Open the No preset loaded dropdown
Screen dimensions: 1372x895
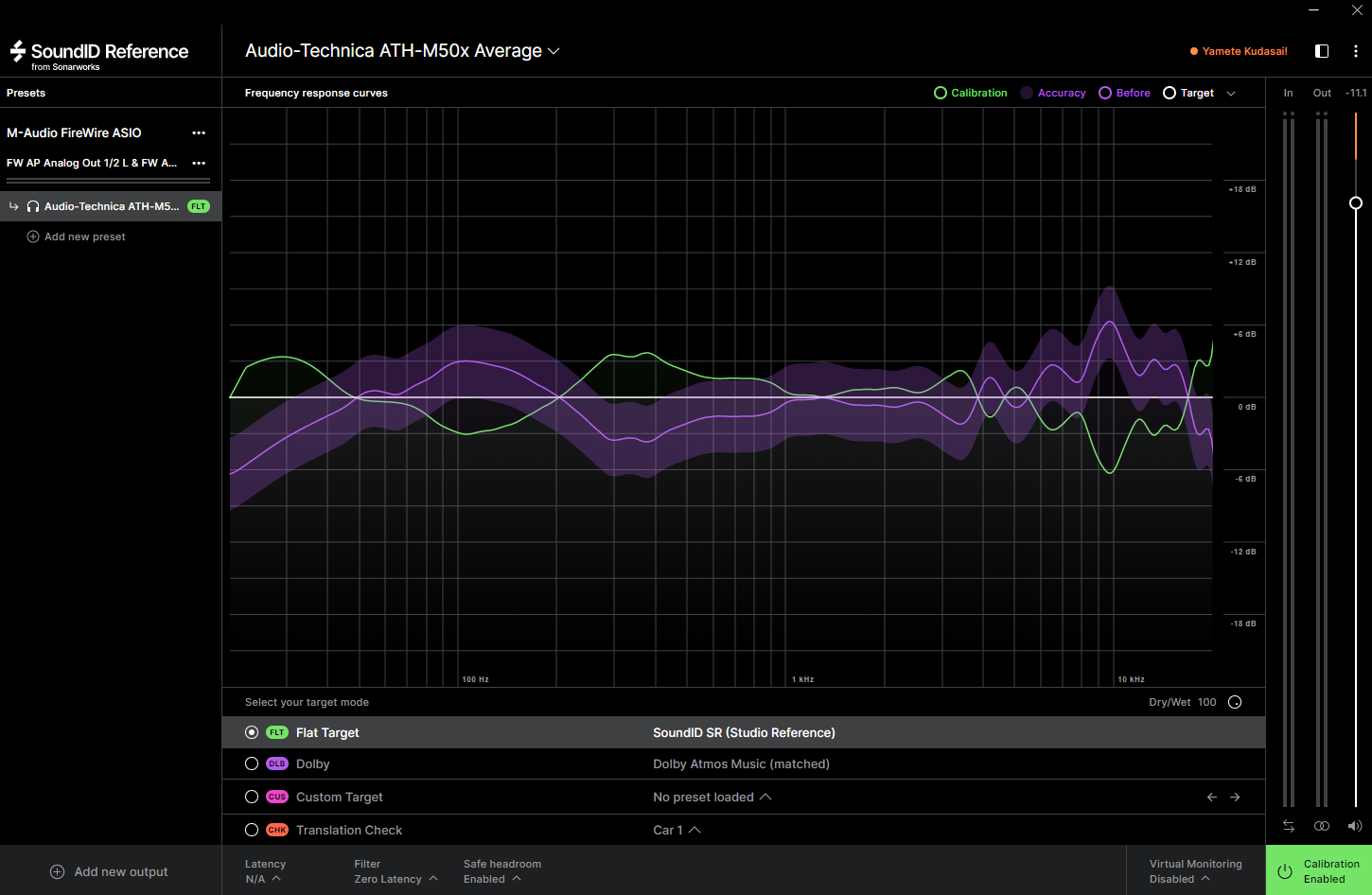712,798
